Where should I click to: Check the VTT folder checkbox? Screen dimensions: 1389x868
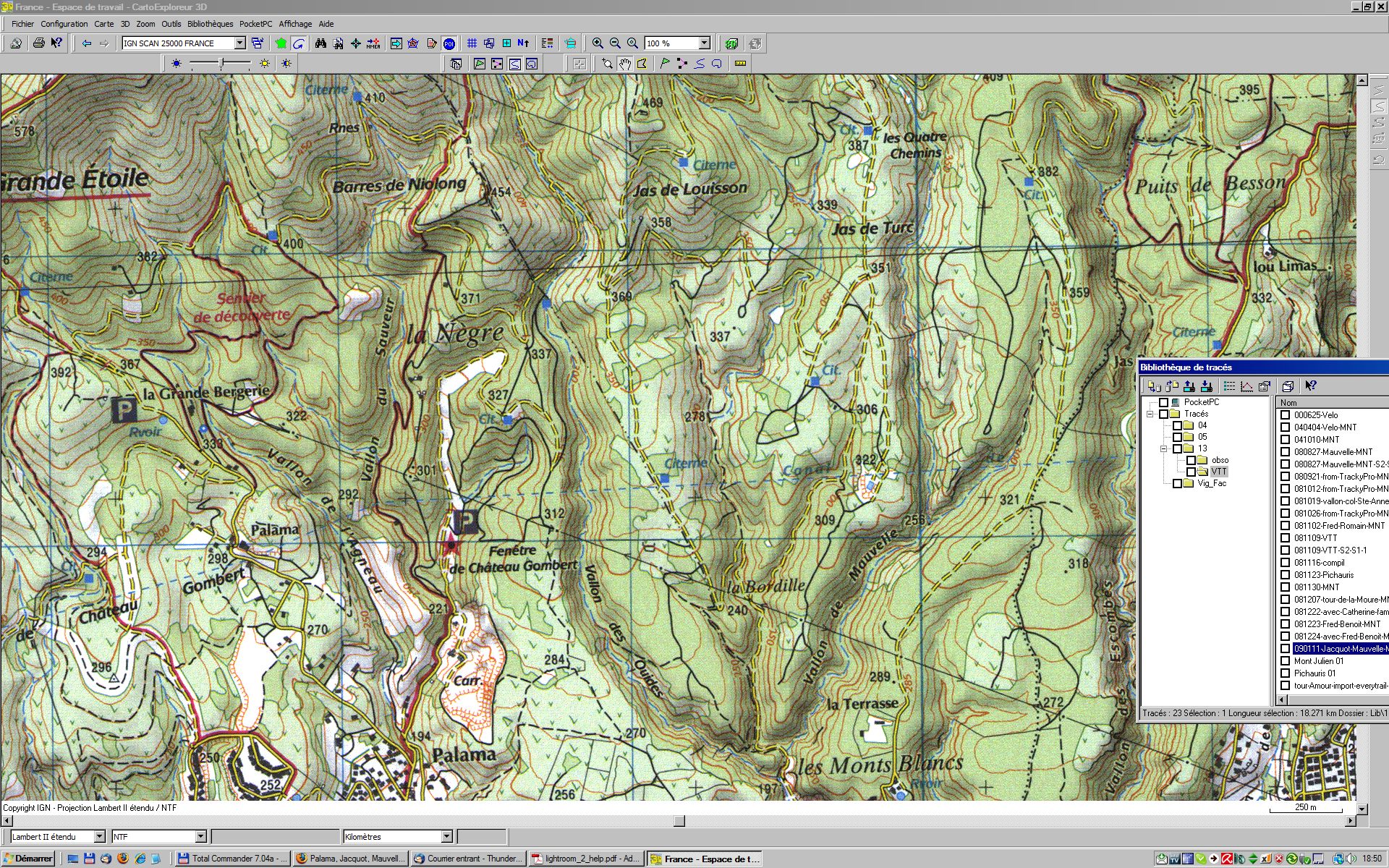1191,472
